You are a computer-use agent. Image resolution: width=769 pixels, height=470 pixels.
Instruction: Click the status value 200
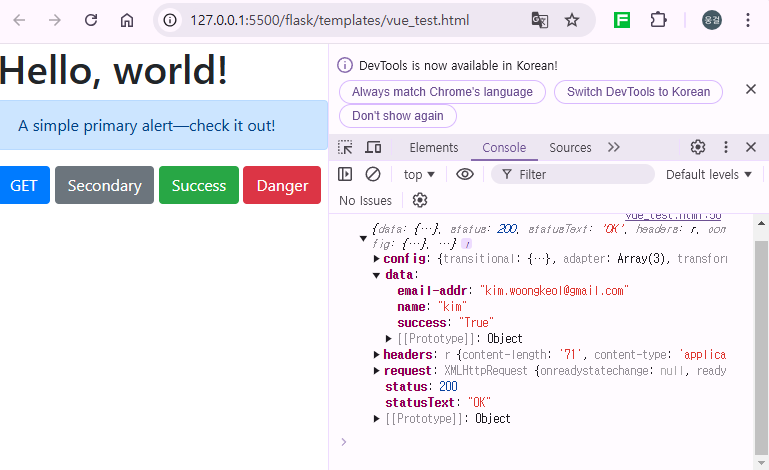pos(448,387)
